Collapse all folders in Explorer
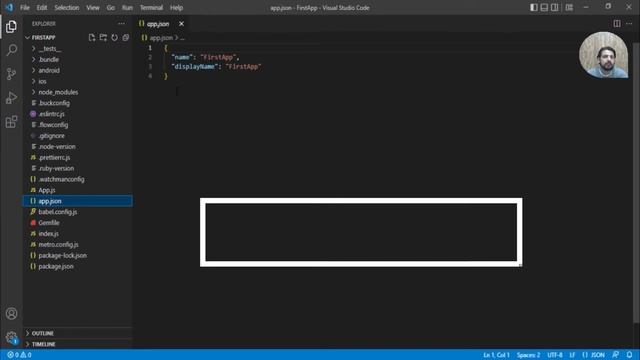 coord(126,38)
